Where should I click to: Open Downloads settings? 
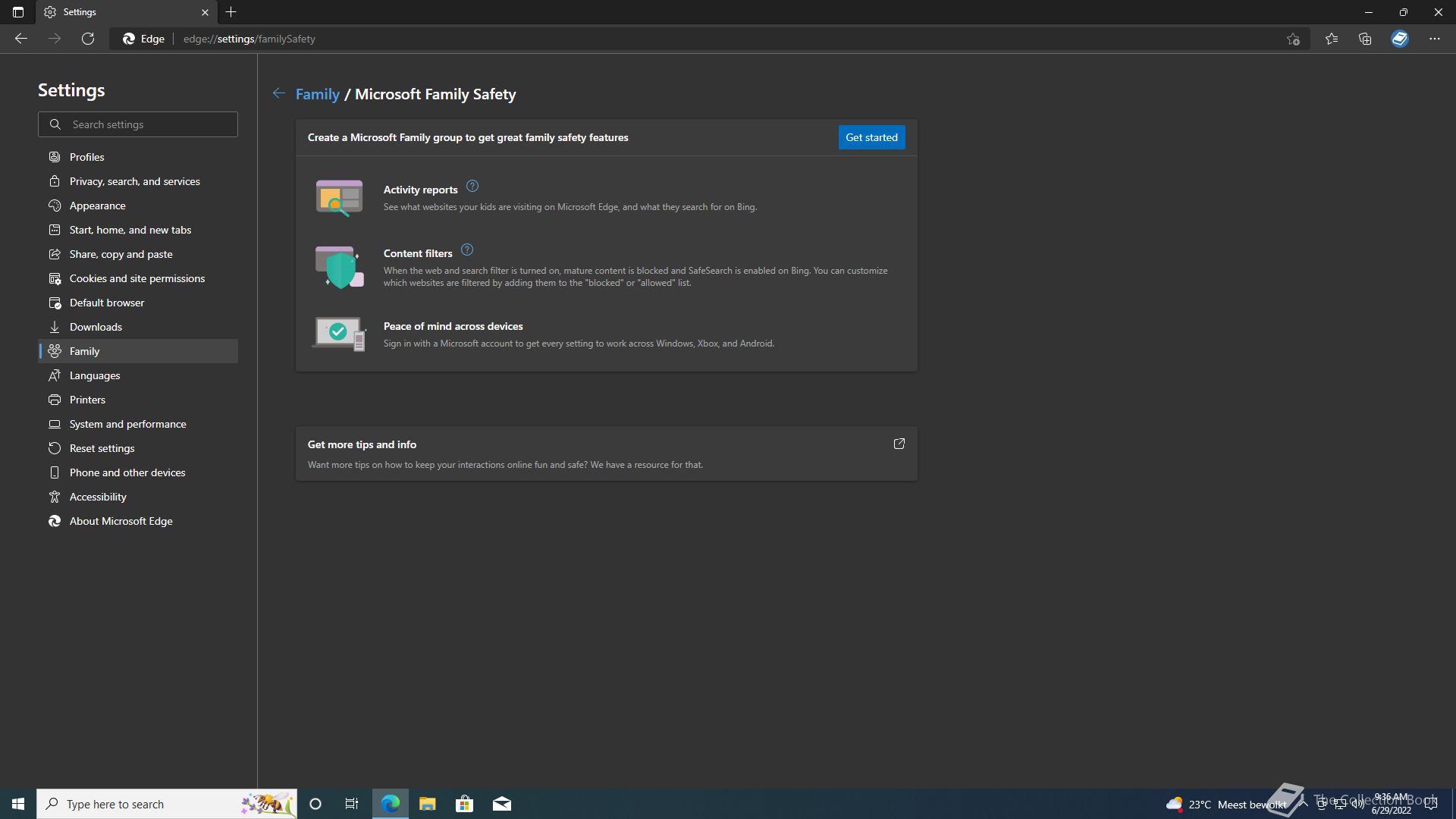click(138, 327)
